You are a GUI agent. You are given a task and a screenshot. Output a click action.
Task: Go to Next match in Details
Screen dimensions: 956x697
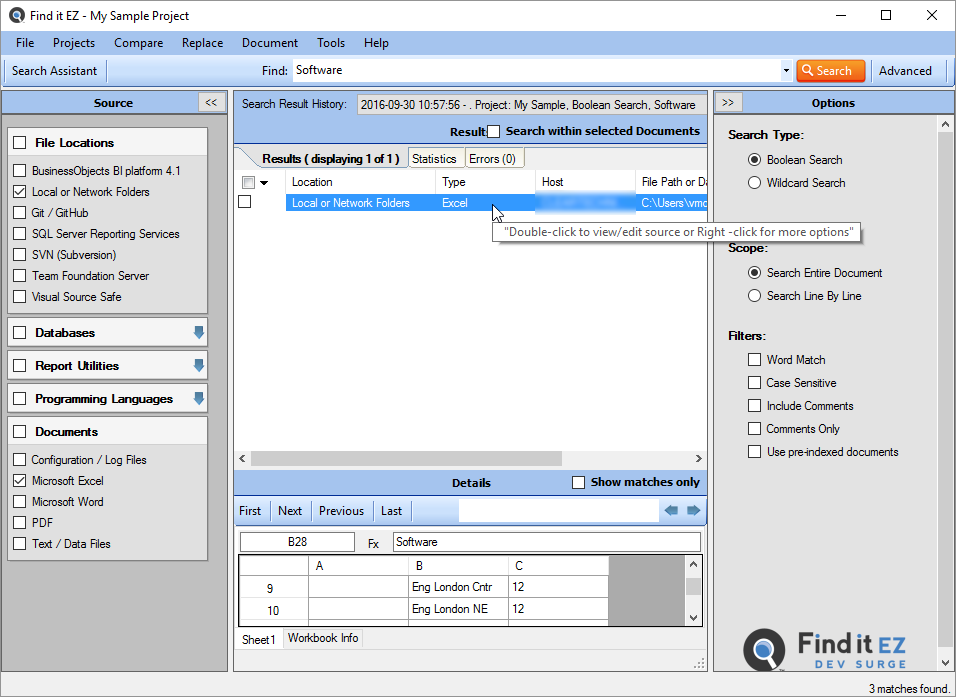click(x=290, y=511)
